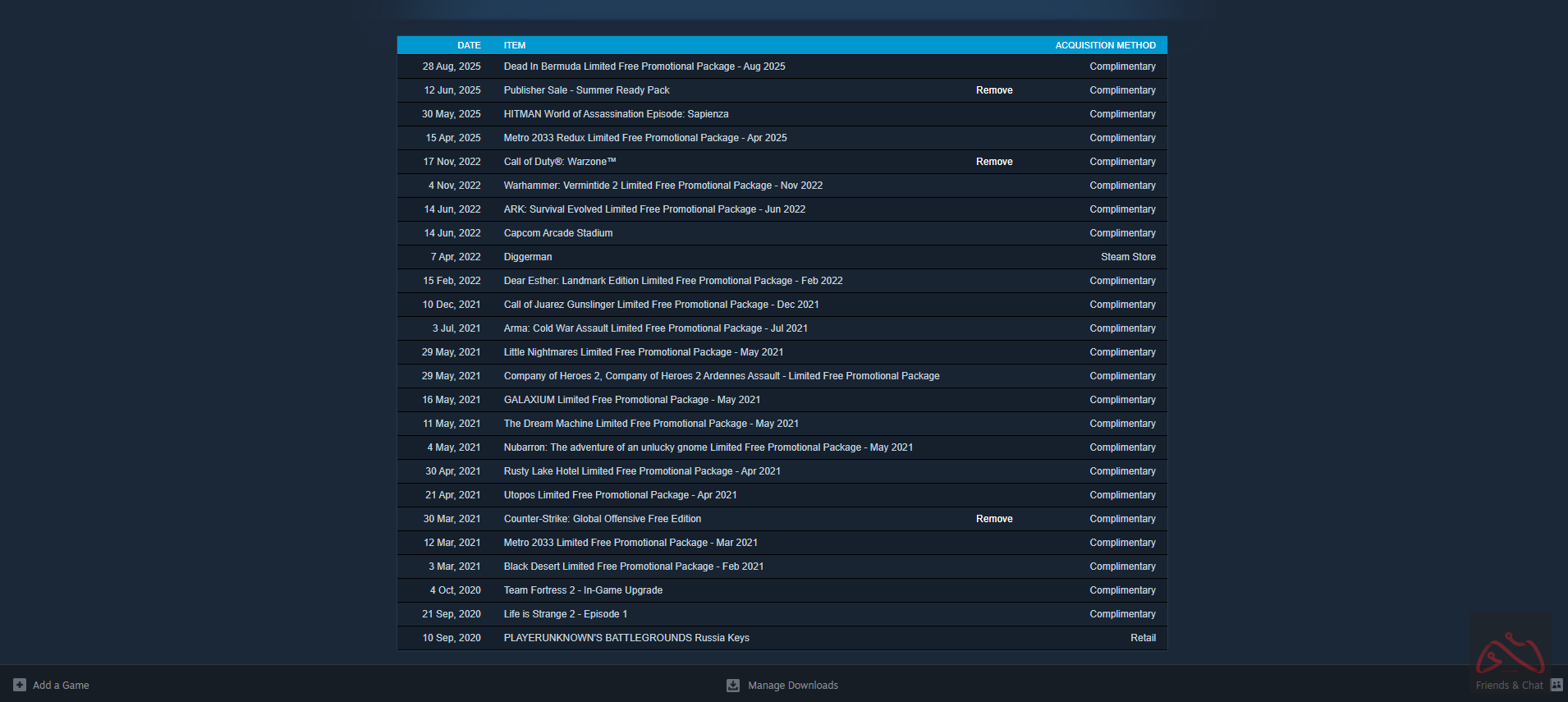The width and height of the screenshot is (1568, 702).
Task: Click the Manage Downloads arrow icon
Action: pos(733,686)
